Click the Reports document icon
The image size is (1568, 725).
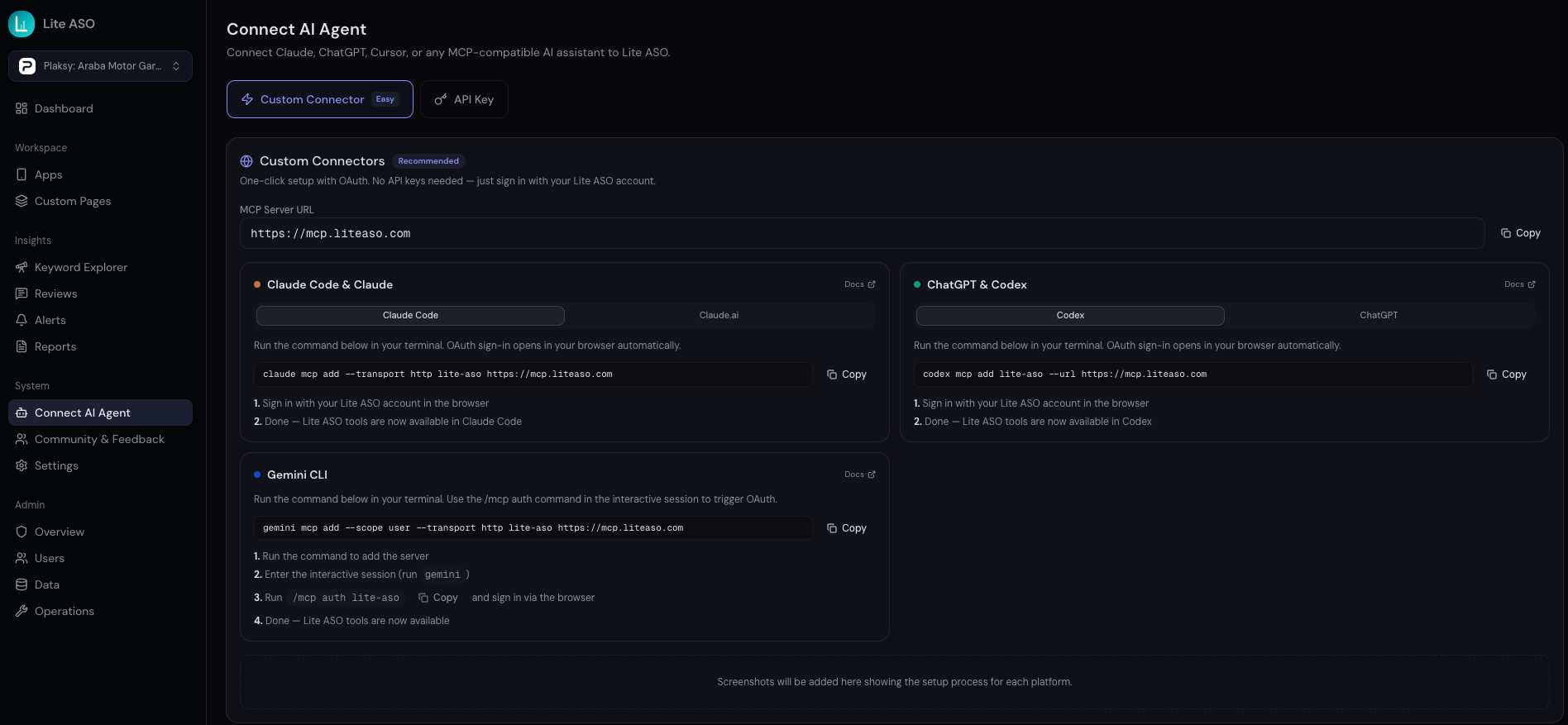point(22,346)
